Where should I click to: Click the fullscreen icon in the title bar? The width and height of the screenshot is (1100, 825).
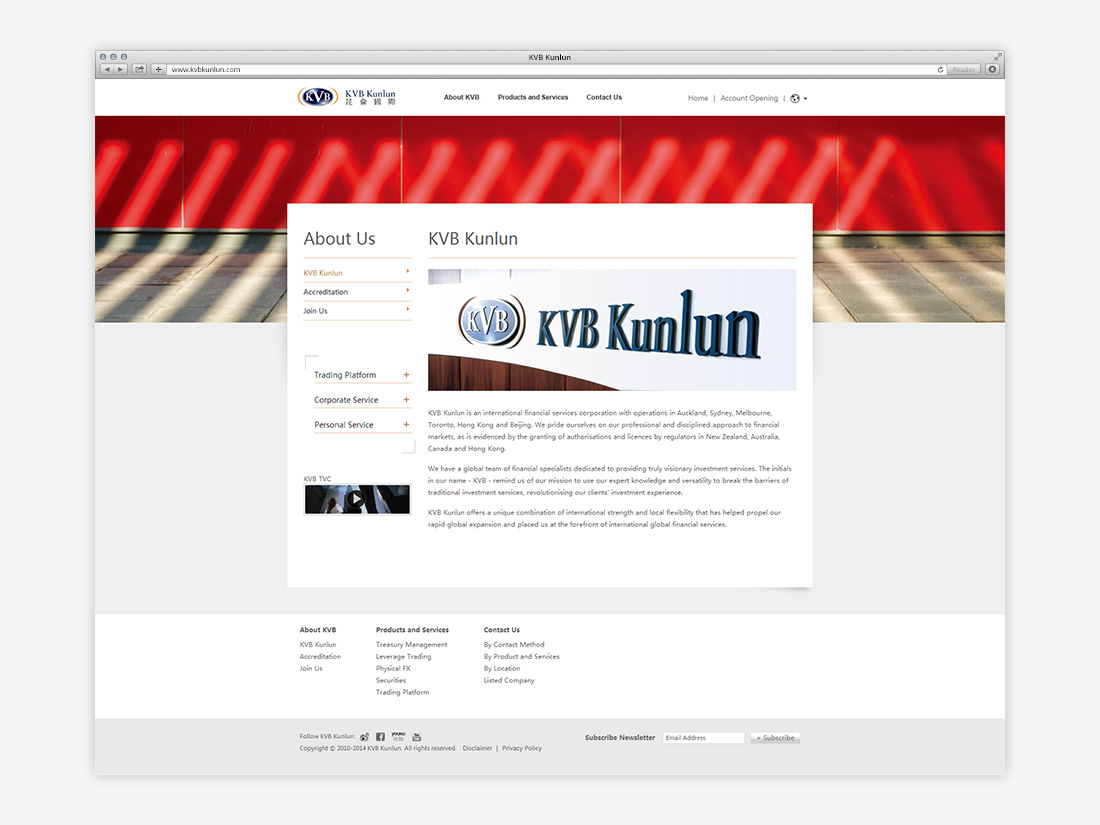998,57
